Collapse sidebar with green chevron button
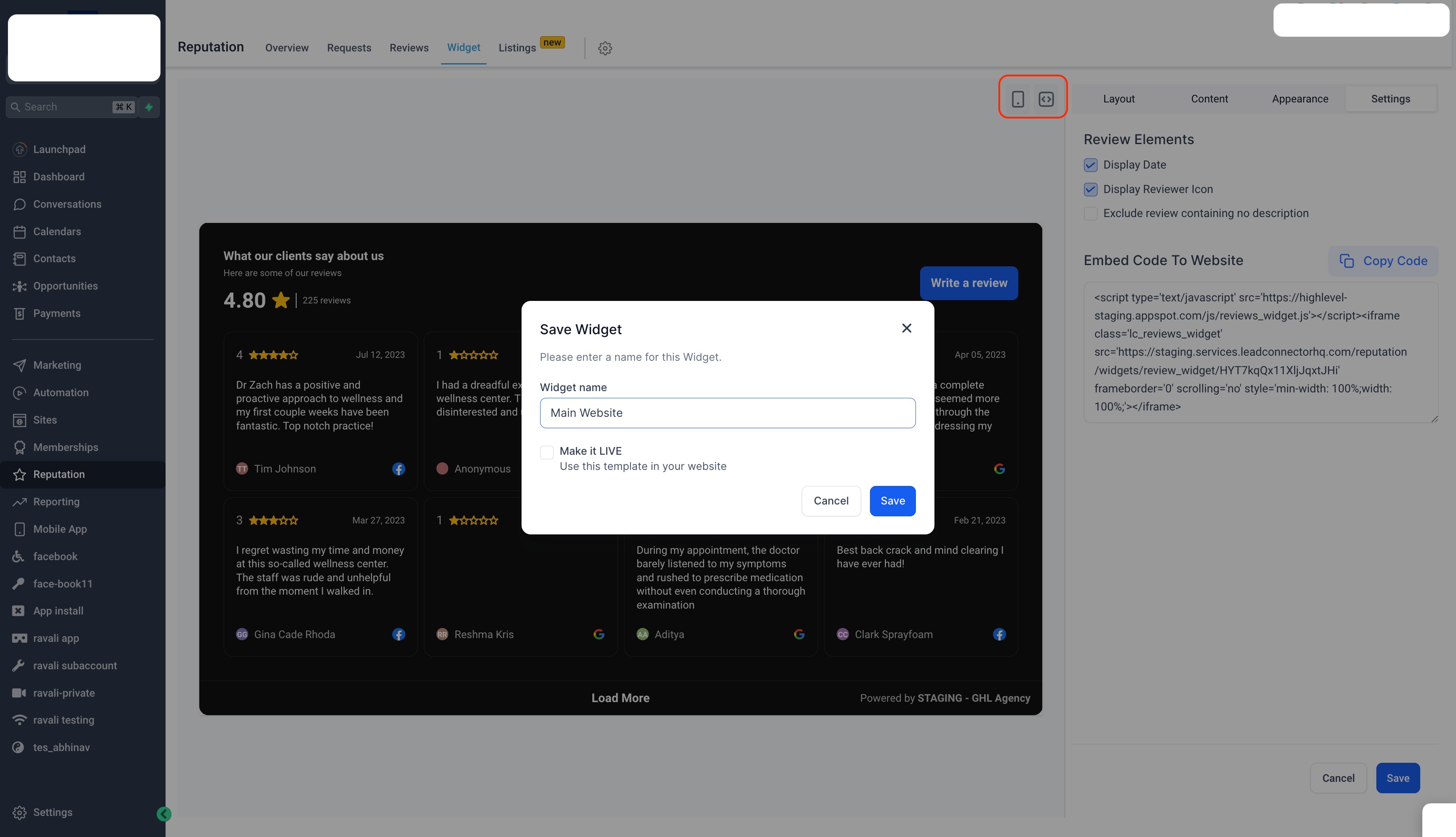This screenshot has height=837, width=1456. 164,813
